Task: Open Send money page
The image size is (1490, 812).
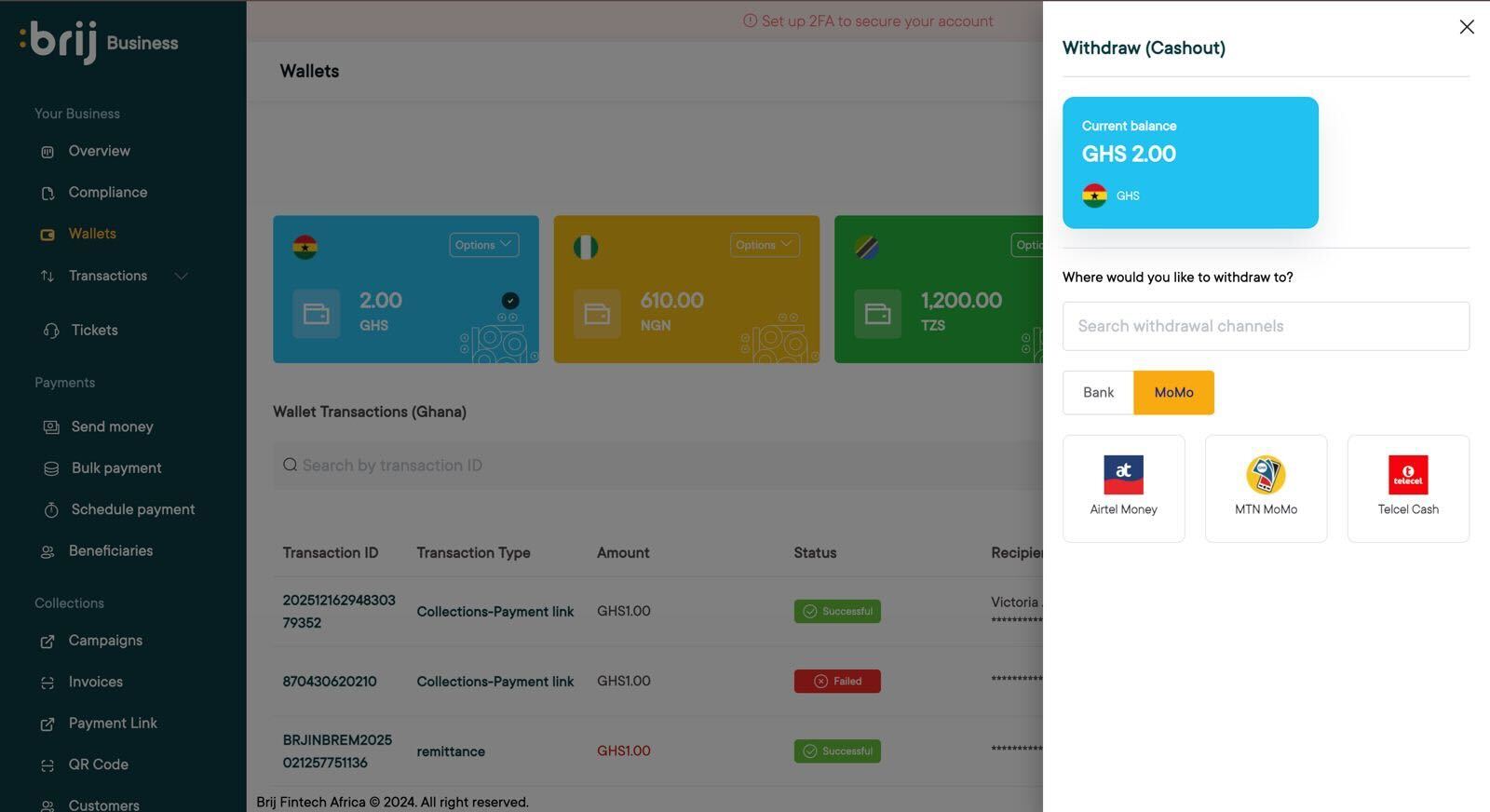Action: pos(112,426)
